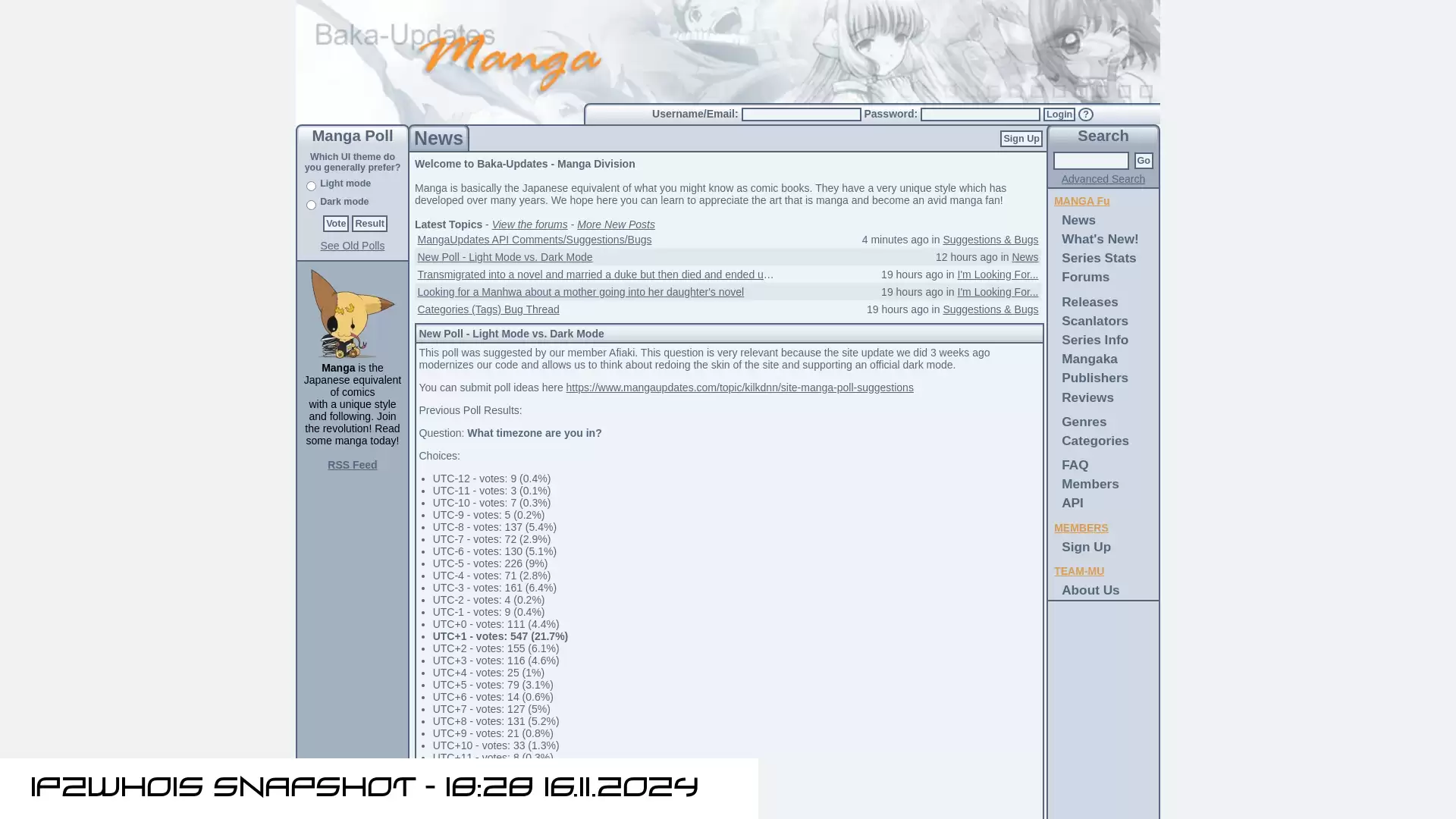Select the Dark mode radio button
Image resolution: width=1456 pixels, height=819 pixels.
[x=311, y=205]
